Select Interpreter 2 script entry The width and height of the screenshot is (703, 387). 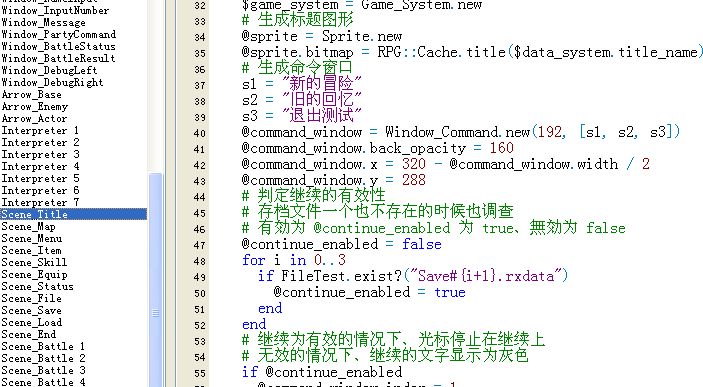40,143
